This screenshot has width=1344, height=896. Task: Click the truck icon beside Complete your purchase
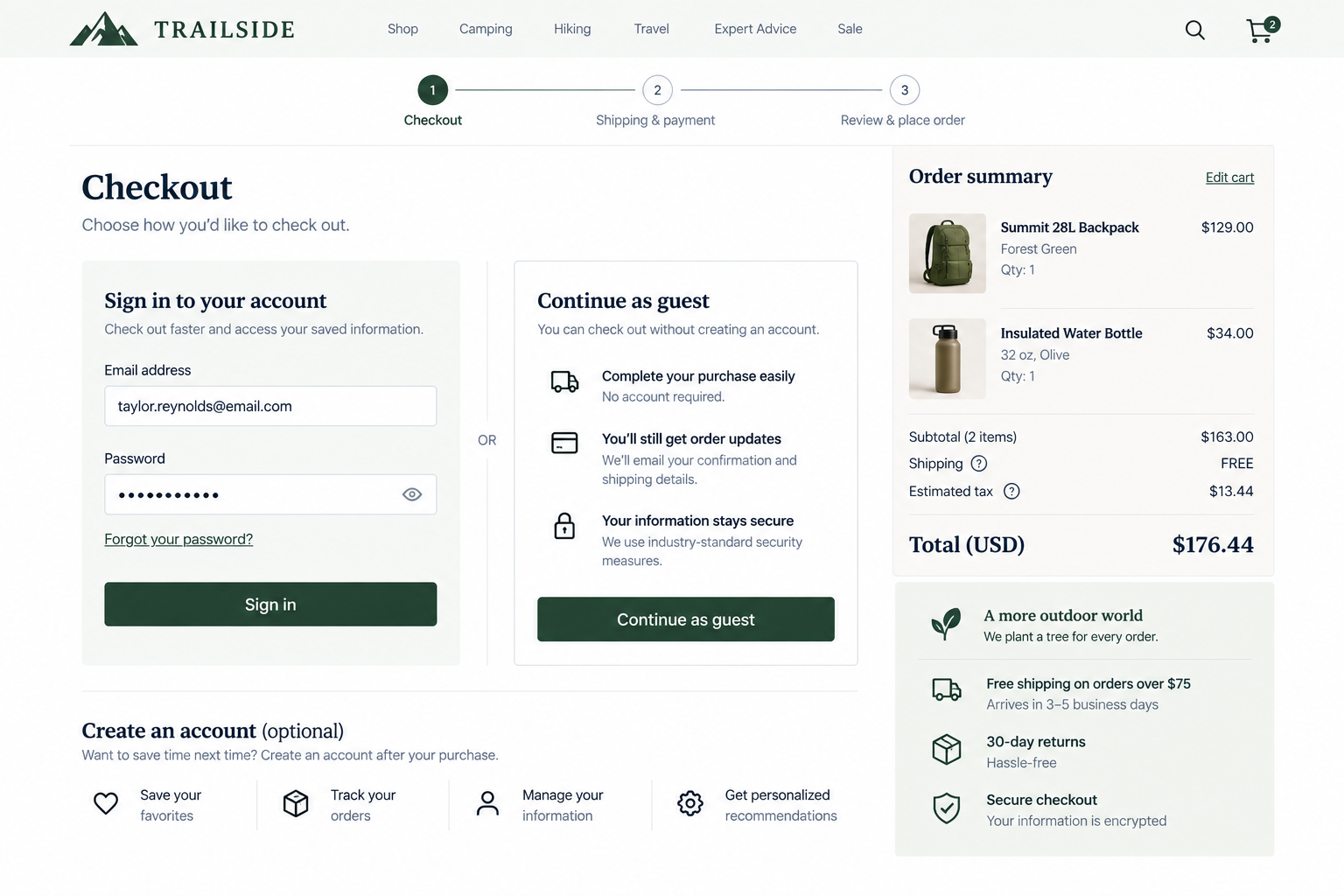pyautogui.click(x=564, y=382)
